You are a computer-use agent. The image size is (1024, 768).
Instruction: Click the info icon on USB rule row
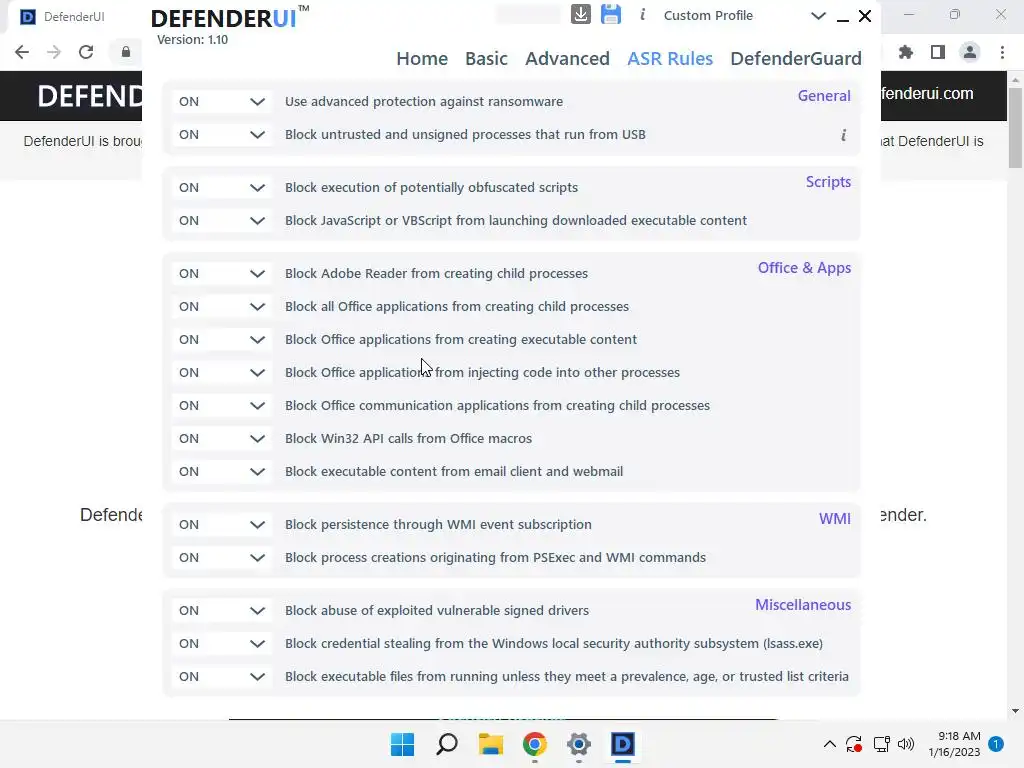coord(843,135)
